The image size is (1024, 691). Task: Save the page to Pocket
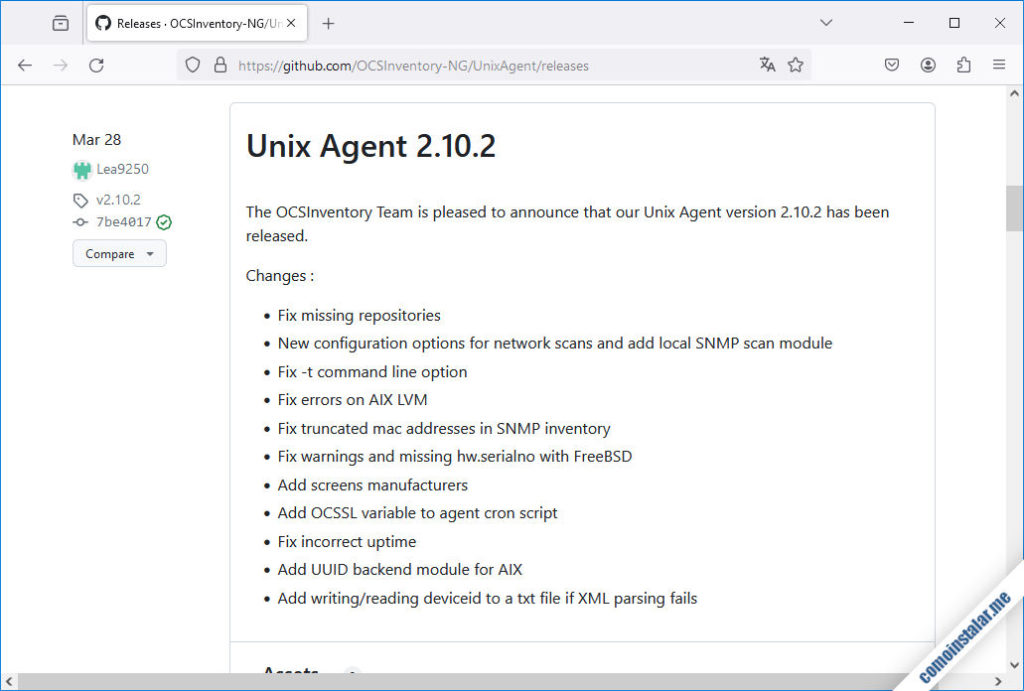891,64
